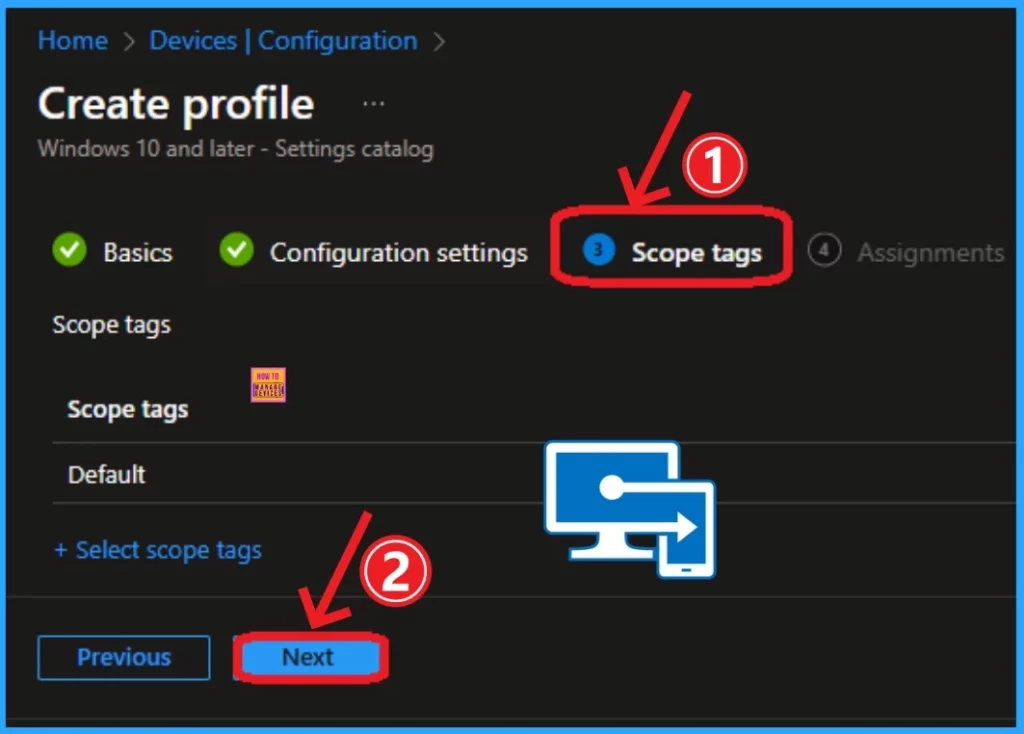
Task: Click the blue step 3 circle icon
Action: (x=599, y=250)
